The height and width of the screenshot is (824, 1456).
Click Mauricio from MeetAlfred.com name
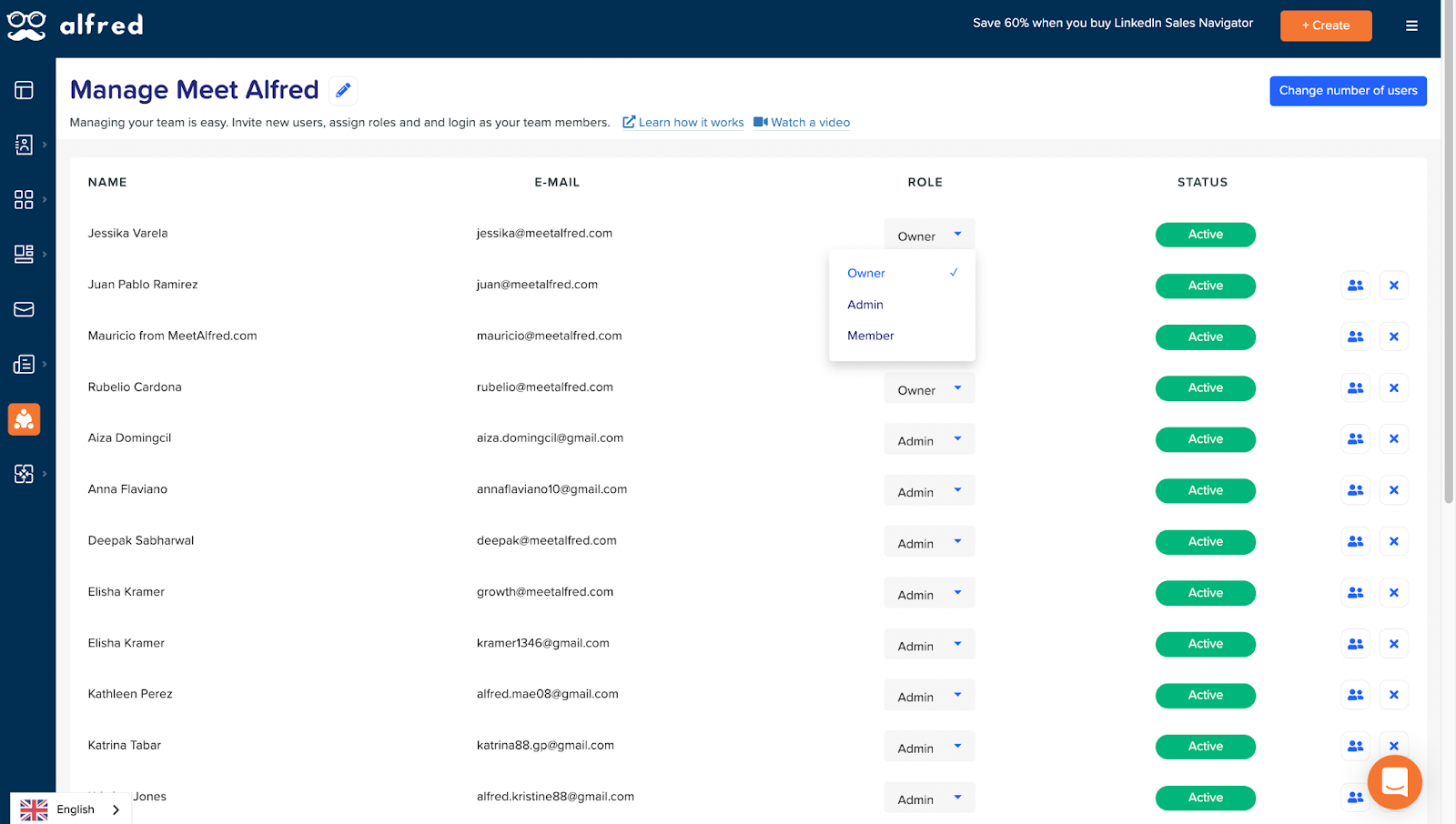pyautogui.click(x=172, y=336)
